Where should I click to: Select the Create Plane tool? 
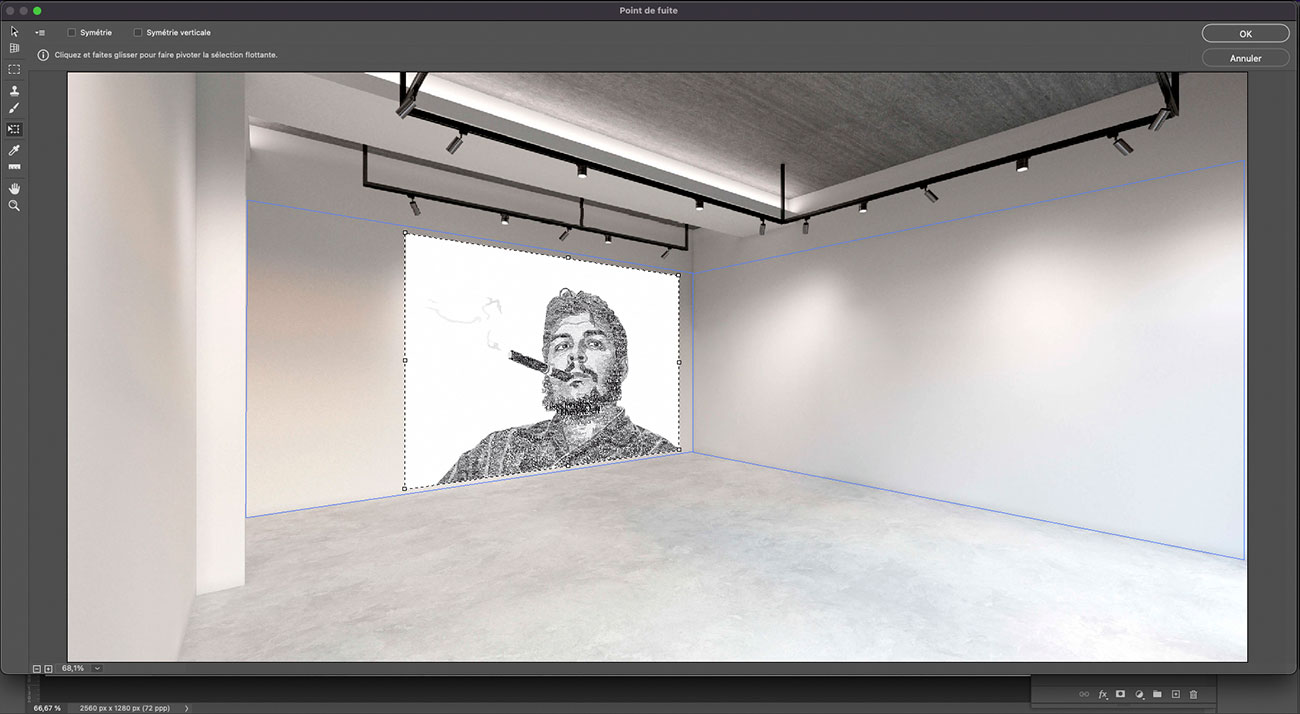pos(14,47)
